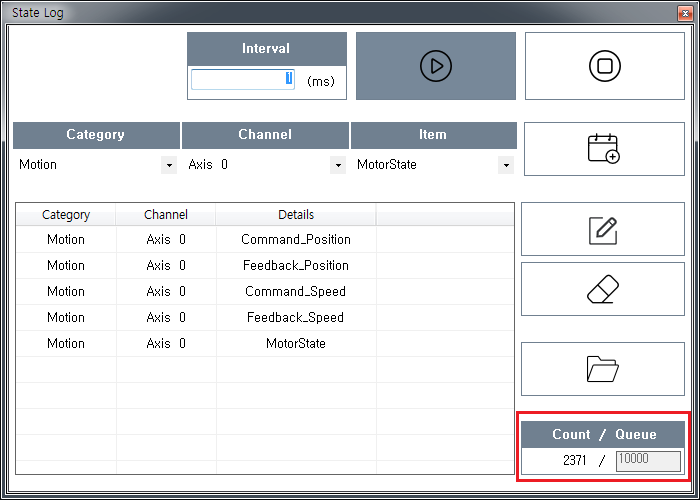This screenshot has height=500, width=700.
Task: Click the calendar add icon button
Action: [604, 149]
